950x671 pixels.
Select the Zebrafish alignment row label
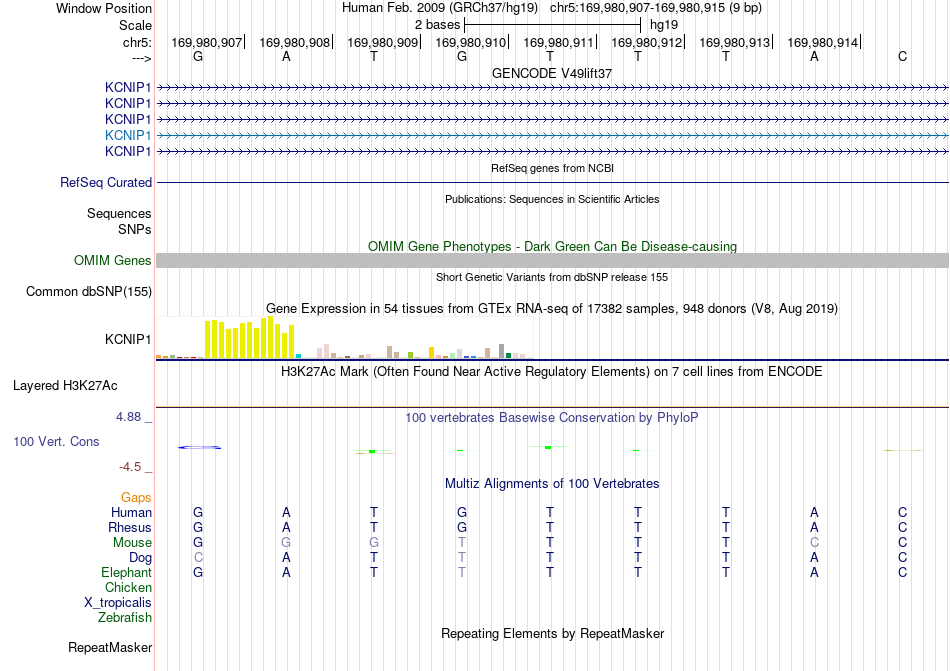point(125,618)
